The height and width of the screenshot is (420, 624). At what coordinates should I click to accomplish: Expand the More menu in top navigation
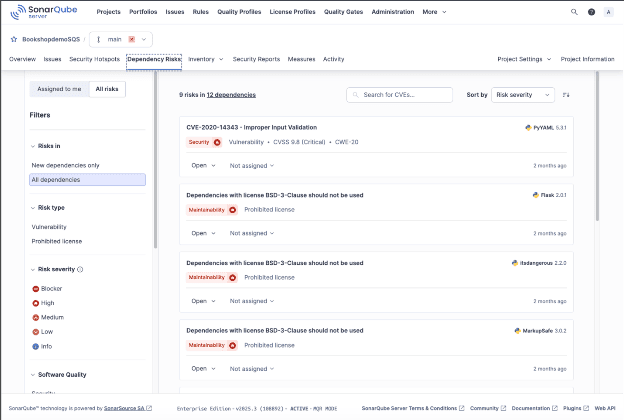[434, 12]
